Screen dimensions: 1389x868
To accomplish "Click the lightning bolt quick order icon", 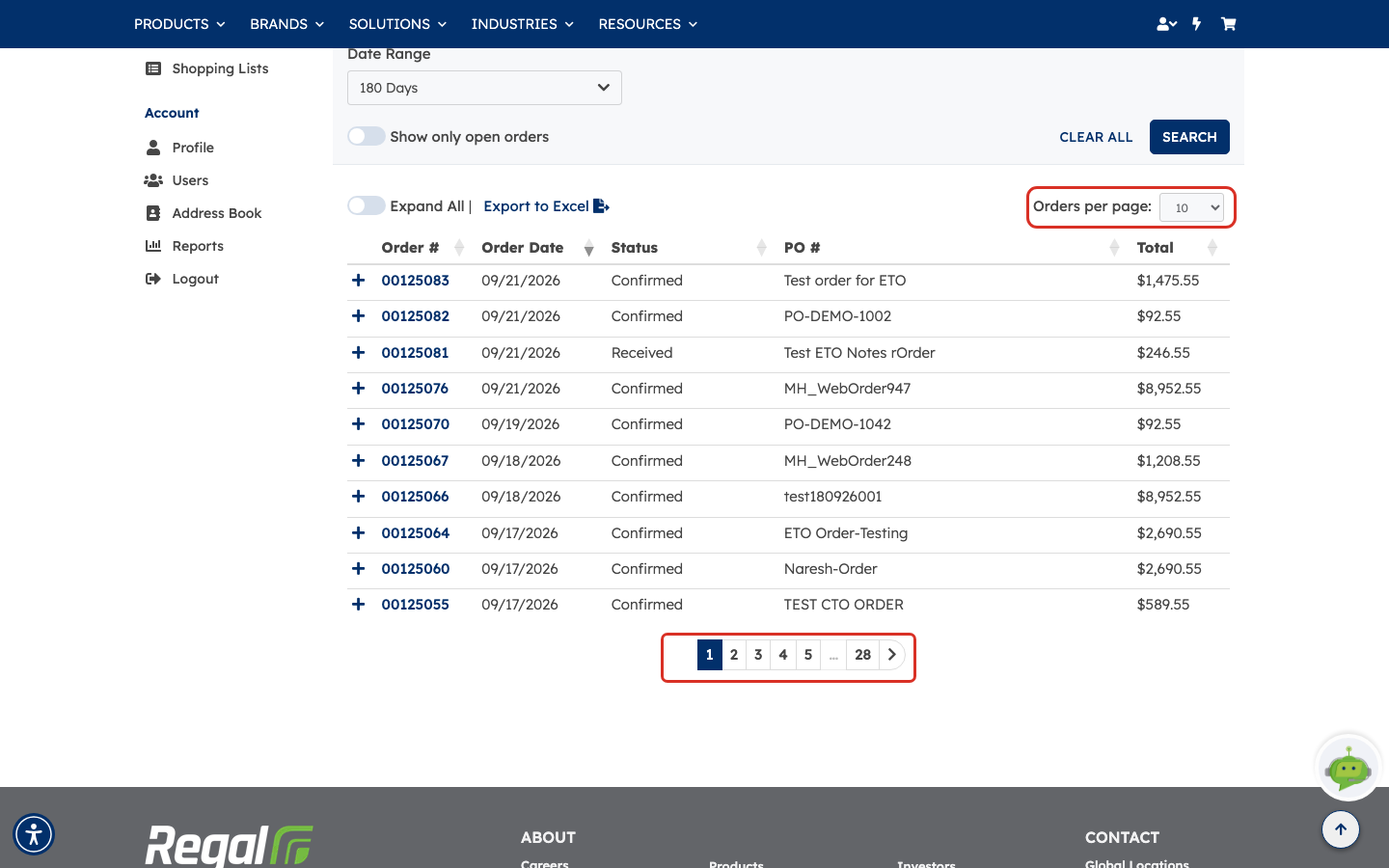I will pyautogui.click(x=1197, y=24).
